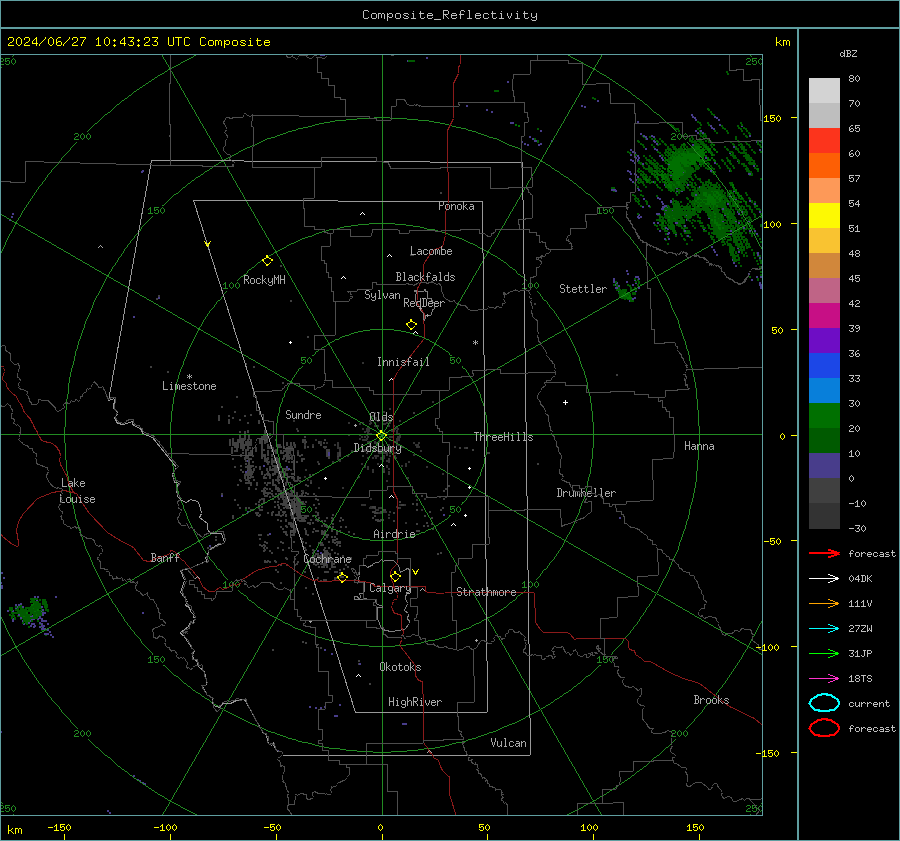
Task: Click the Brooks city label
Action: point(711,700)
